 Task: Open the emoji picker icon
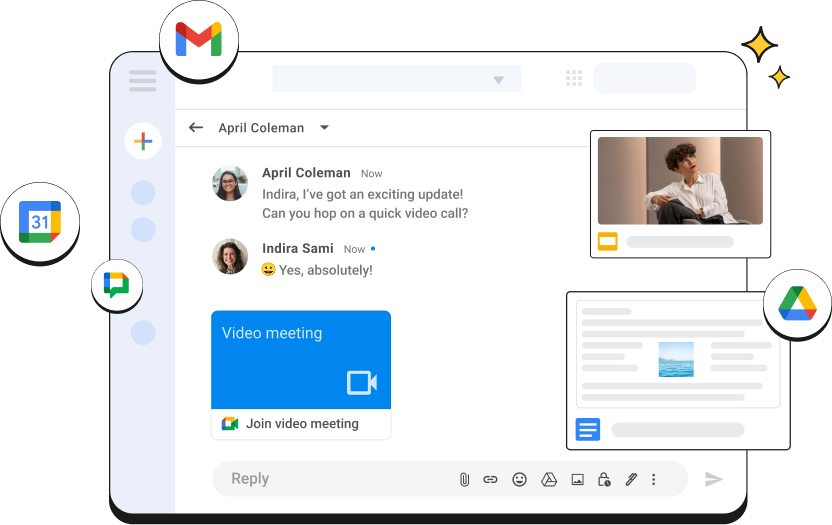click(519, 480)
